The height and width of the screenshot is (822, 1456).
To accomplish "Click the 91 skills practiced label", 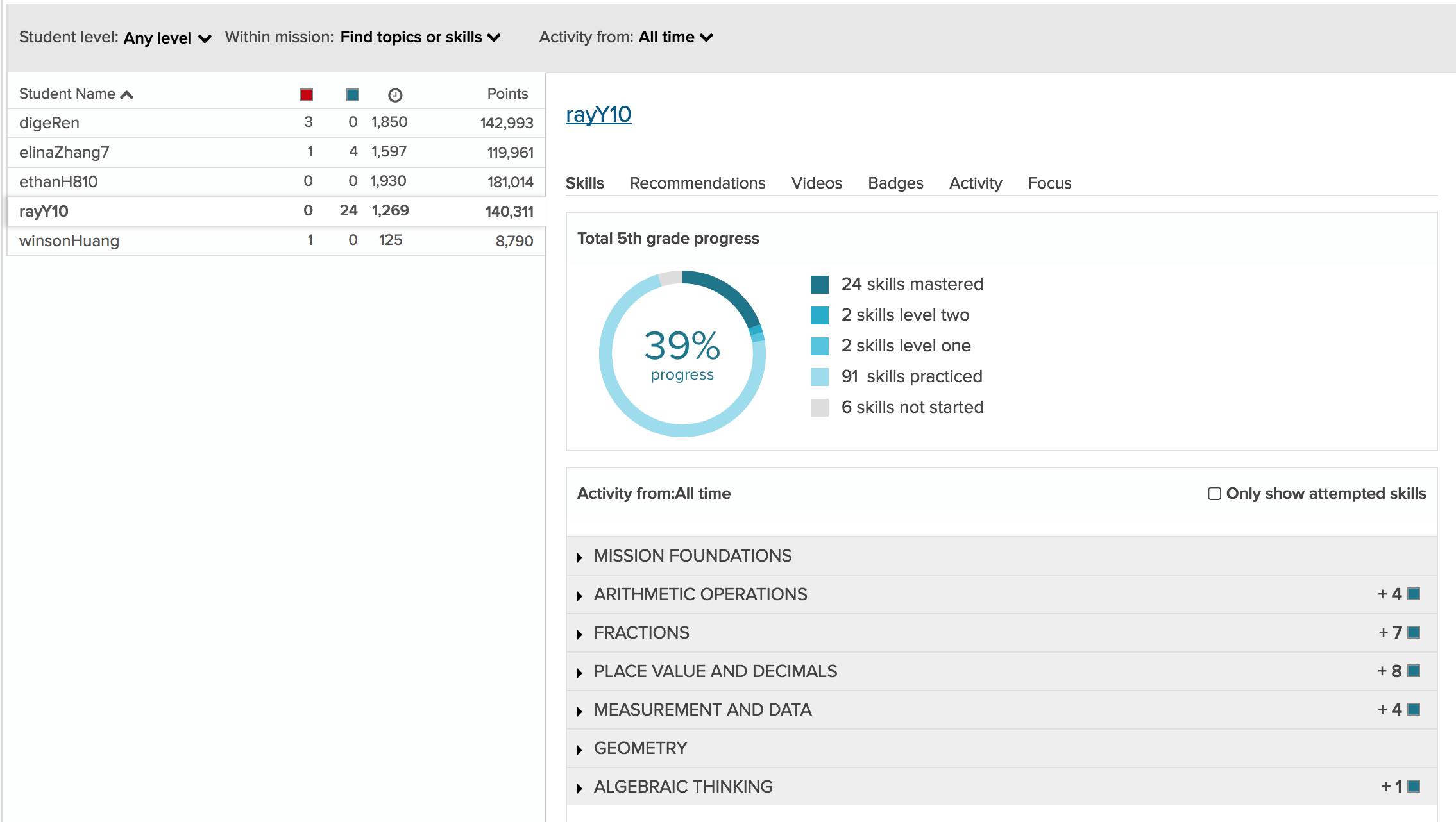I will click(x=911, y=376).
